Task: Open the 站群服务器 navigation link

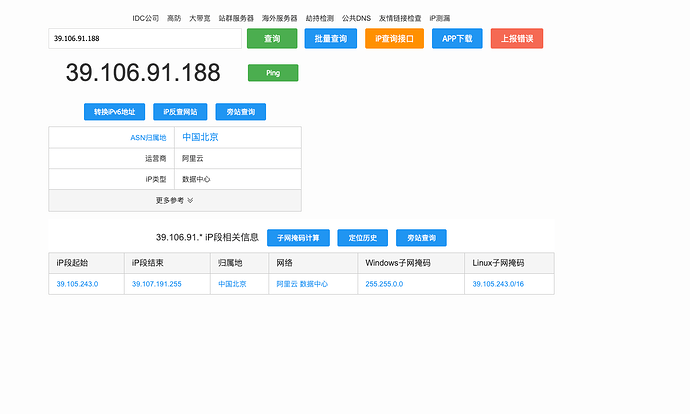Action: point(236,18)
